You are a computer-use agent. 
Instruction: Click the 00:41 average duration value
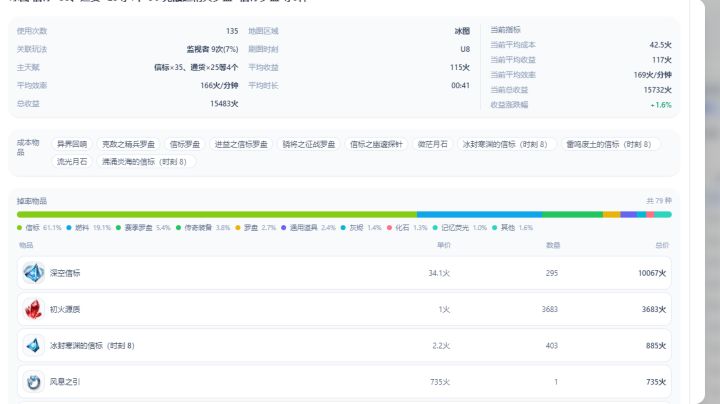pos(461,85)
